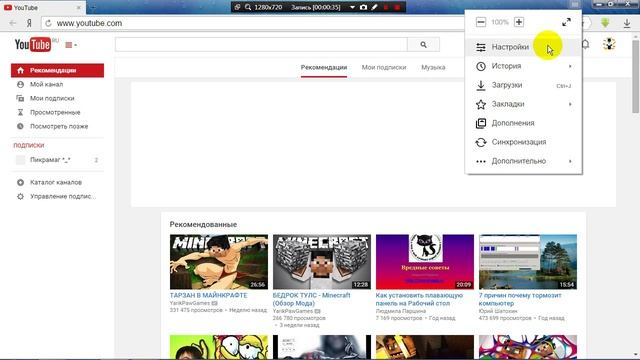Click the YouTube logo
The image size is (640, 360).
[33, 44]
